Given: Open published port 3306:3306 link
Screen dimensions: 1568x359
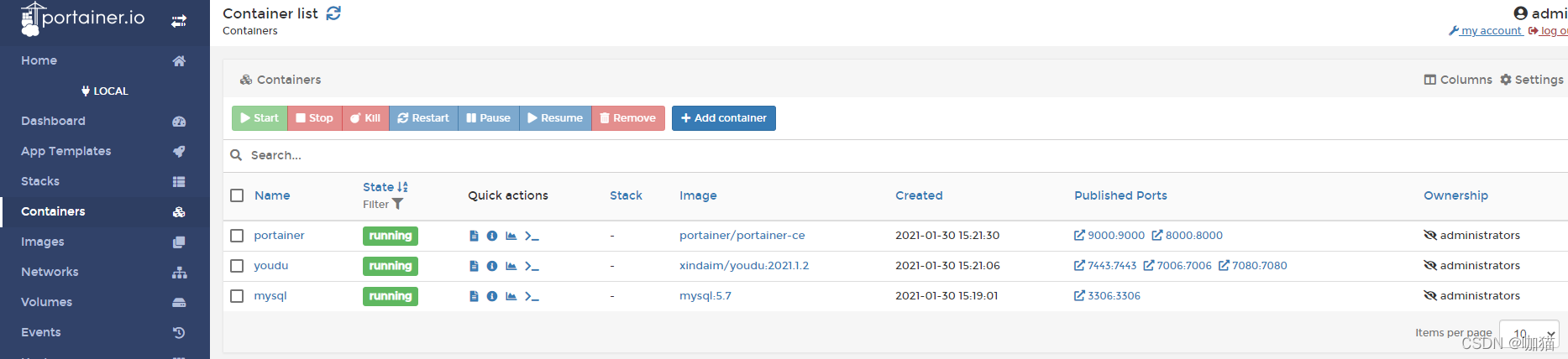Looking at the screenshot, I should pyautogui.click(x=1108, y=296).
